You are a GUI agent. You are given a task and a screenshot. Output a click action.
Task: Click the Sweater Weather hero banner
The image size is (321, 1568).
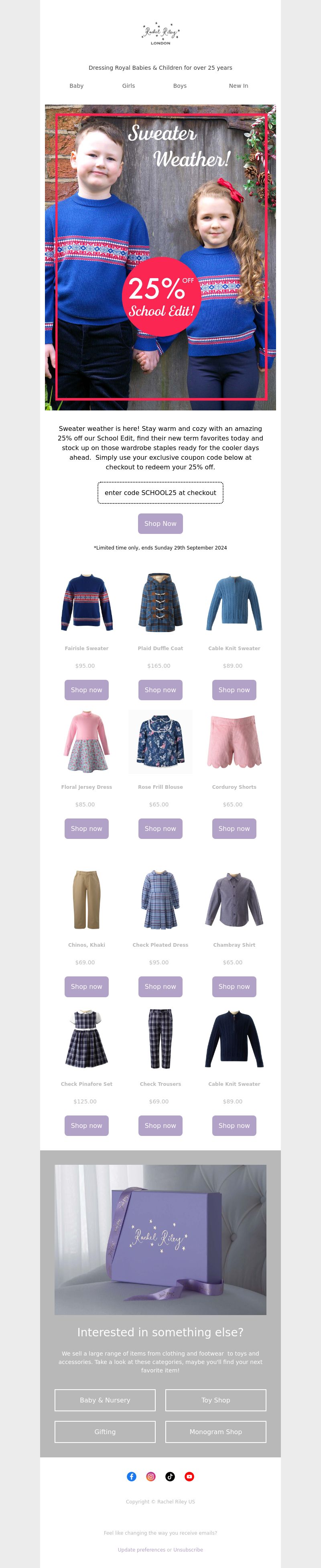pos(160,257)
